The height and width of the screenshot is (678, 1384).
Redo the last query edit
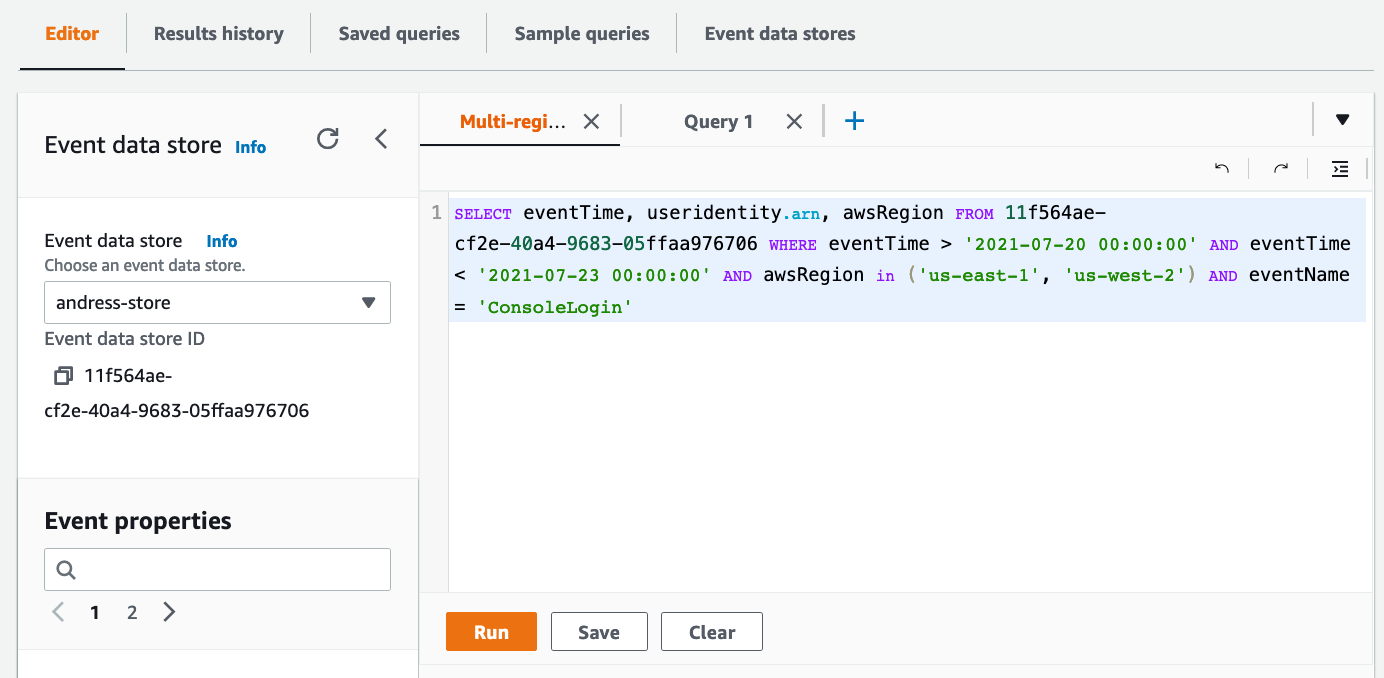[x=1281, y=168]
